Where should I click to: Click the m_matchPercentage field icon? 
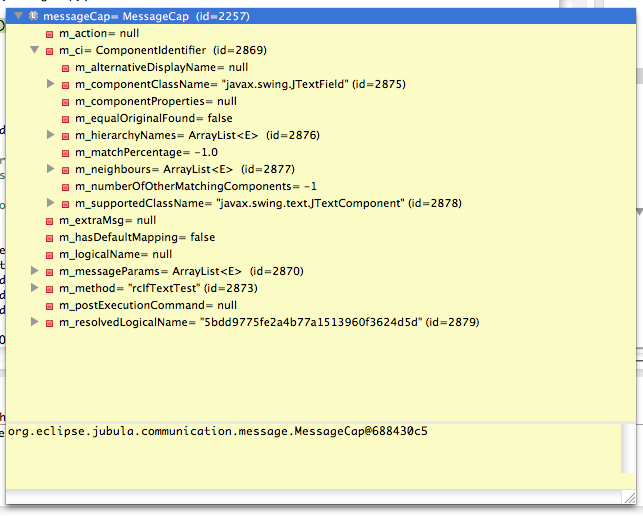(65, 153)
